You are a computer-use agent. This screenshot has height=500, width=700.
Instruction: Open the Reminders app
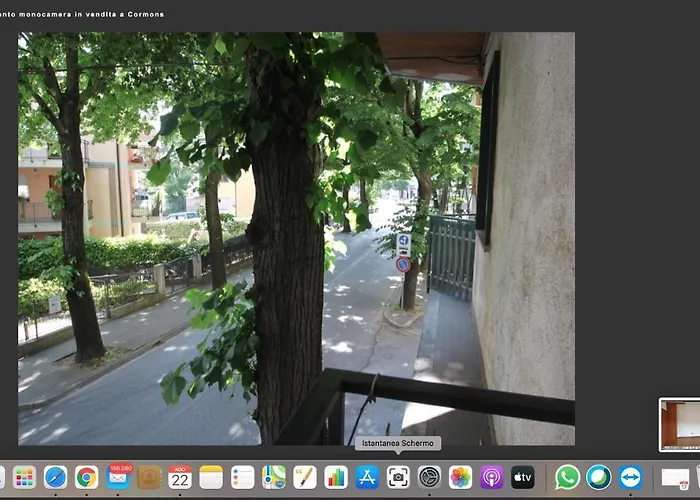pyautogui.click(x=242, y=478)
